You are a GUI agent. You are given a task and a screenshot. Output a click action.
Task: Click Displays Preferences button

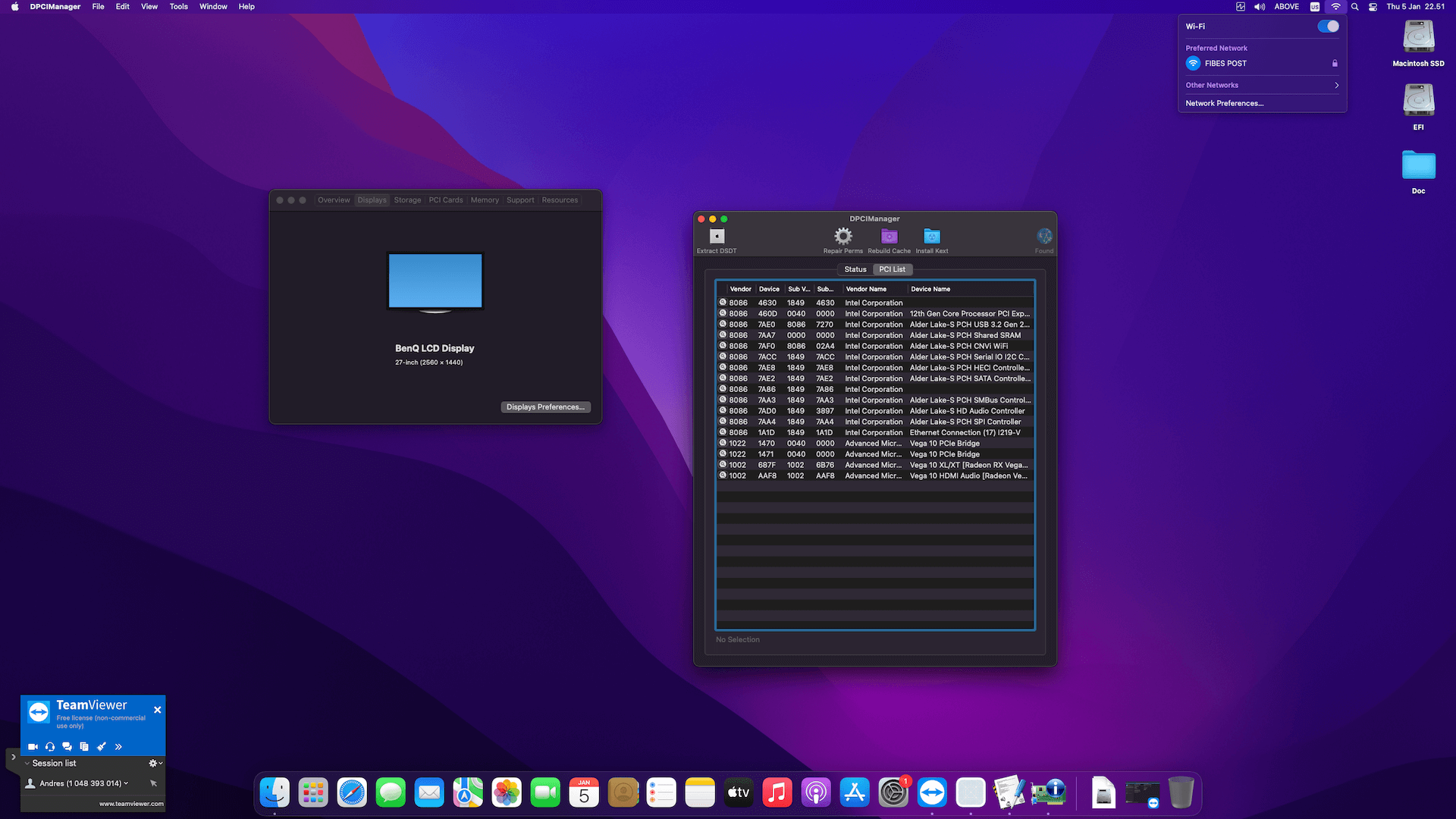coord(545,407)
